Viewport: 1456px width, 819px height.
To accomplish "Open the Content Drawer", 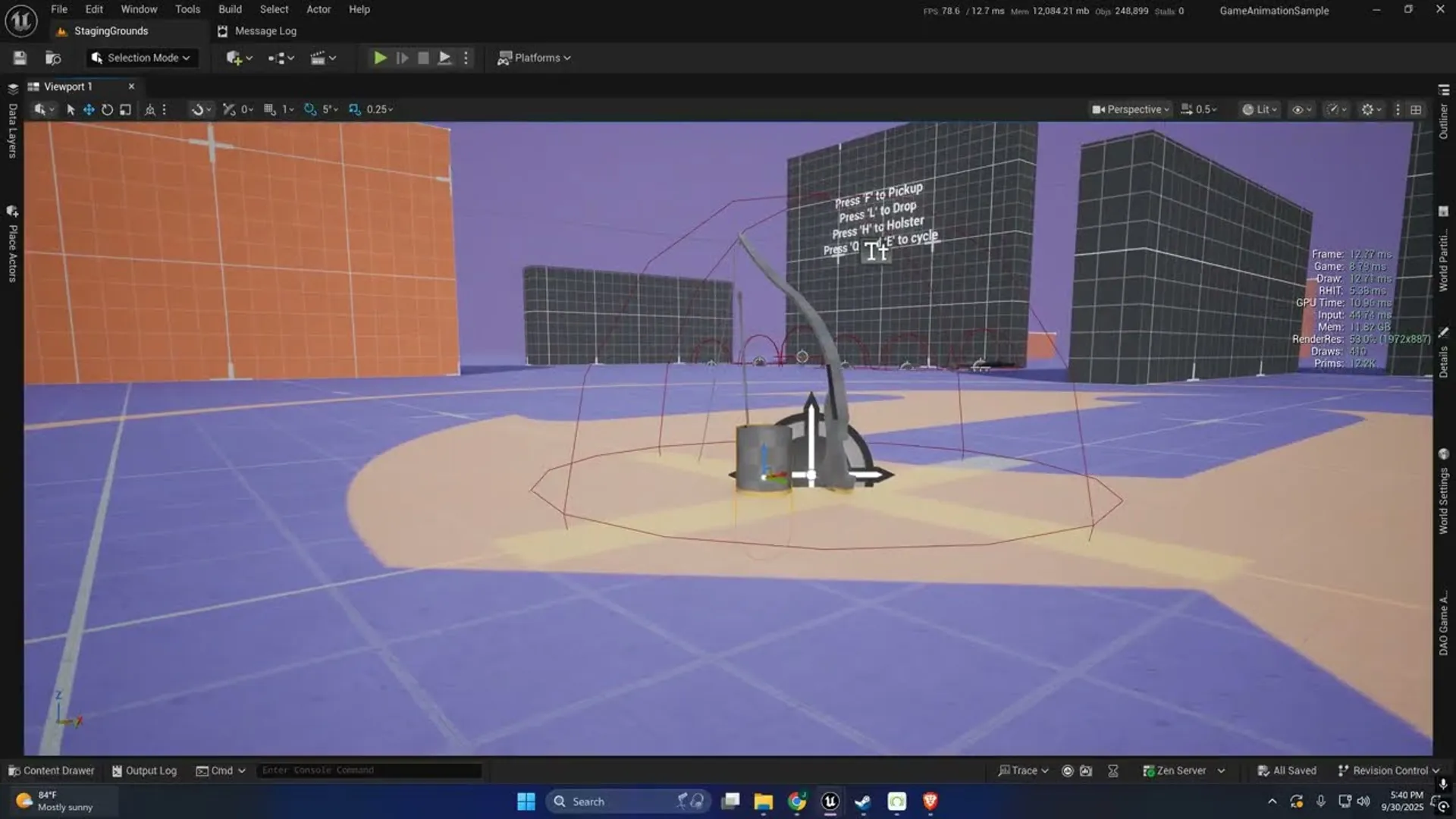I will click(x=51, y=770).
